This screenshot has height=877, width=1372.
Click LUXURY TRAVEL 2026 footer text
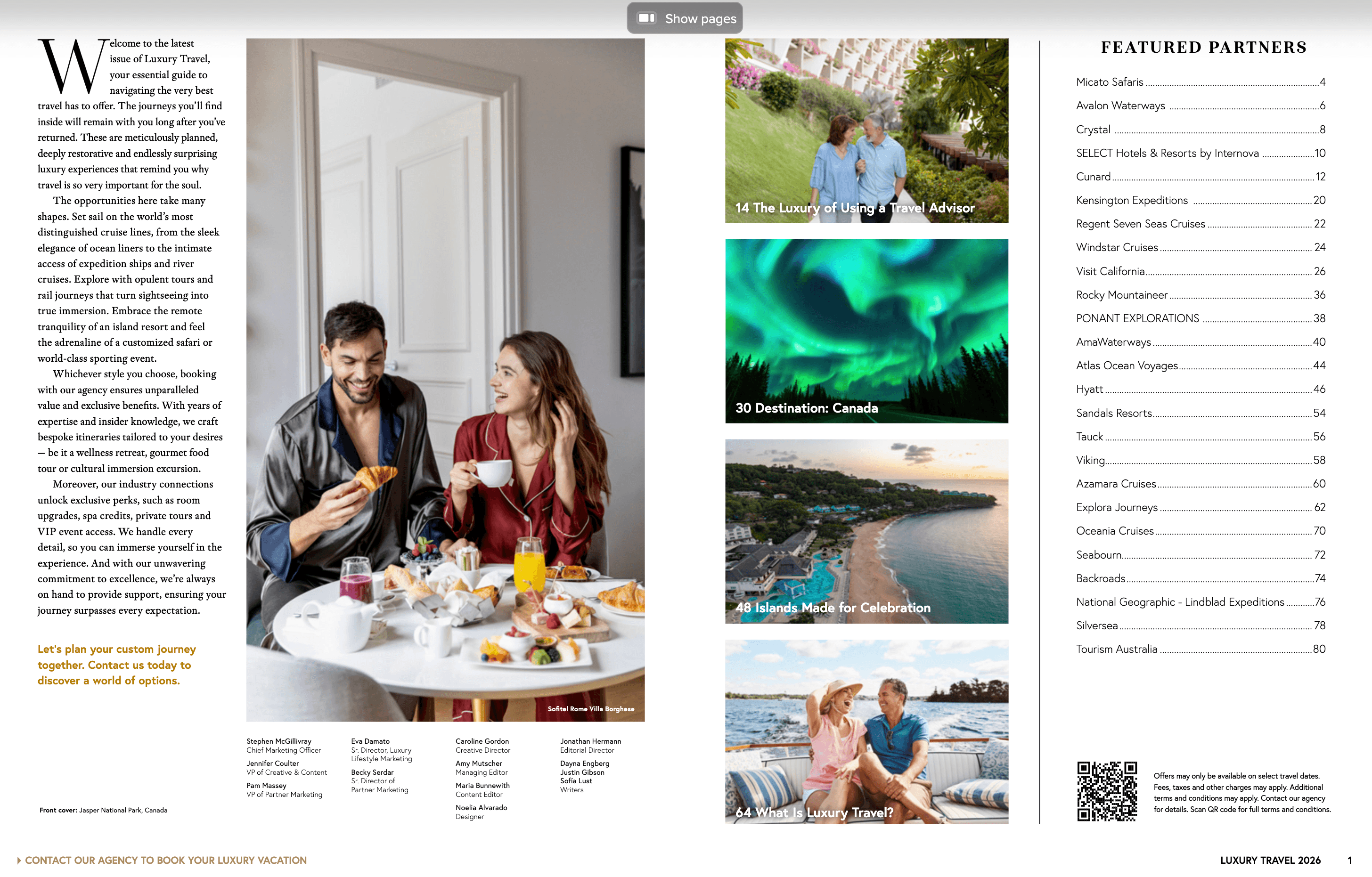[x=1270, y=860]
